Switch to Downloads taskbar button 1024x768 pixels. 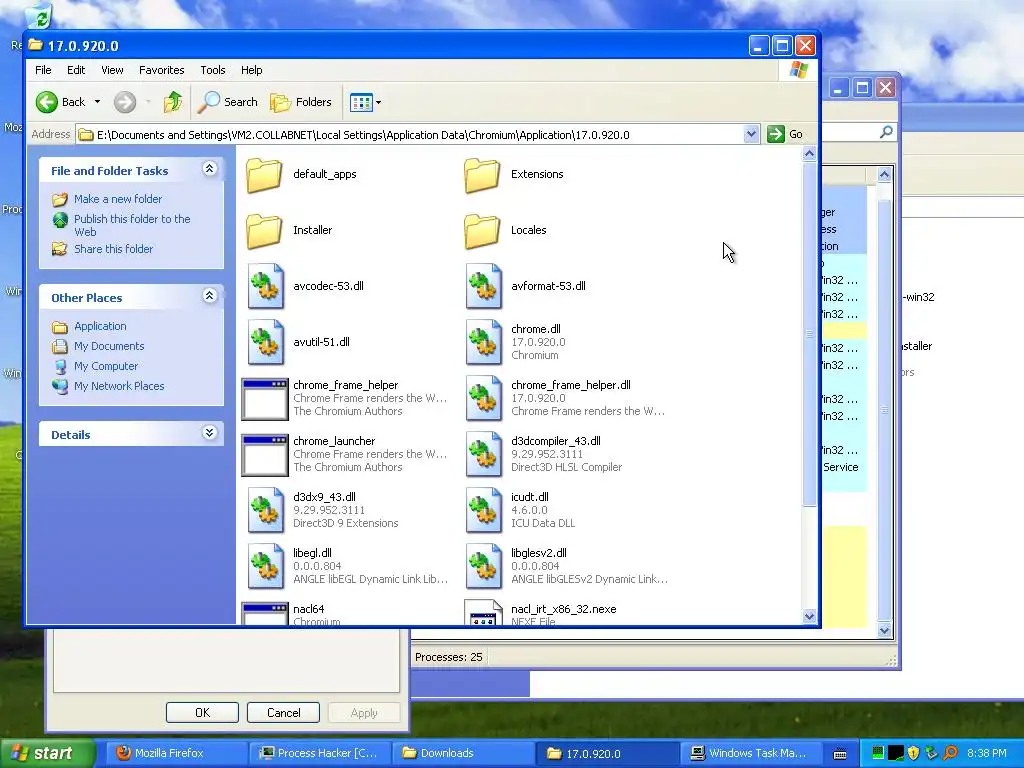click(x=463, y=753)
